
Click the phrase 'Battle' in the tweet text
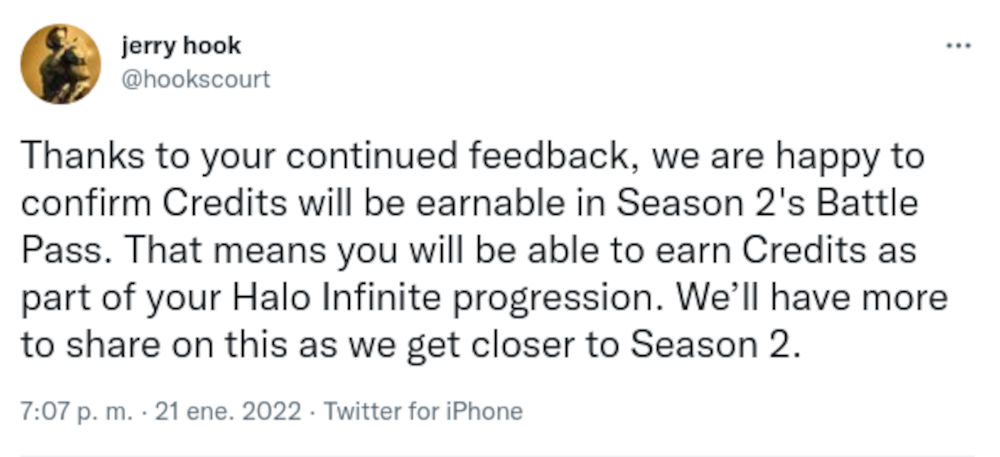click(865, 204)
